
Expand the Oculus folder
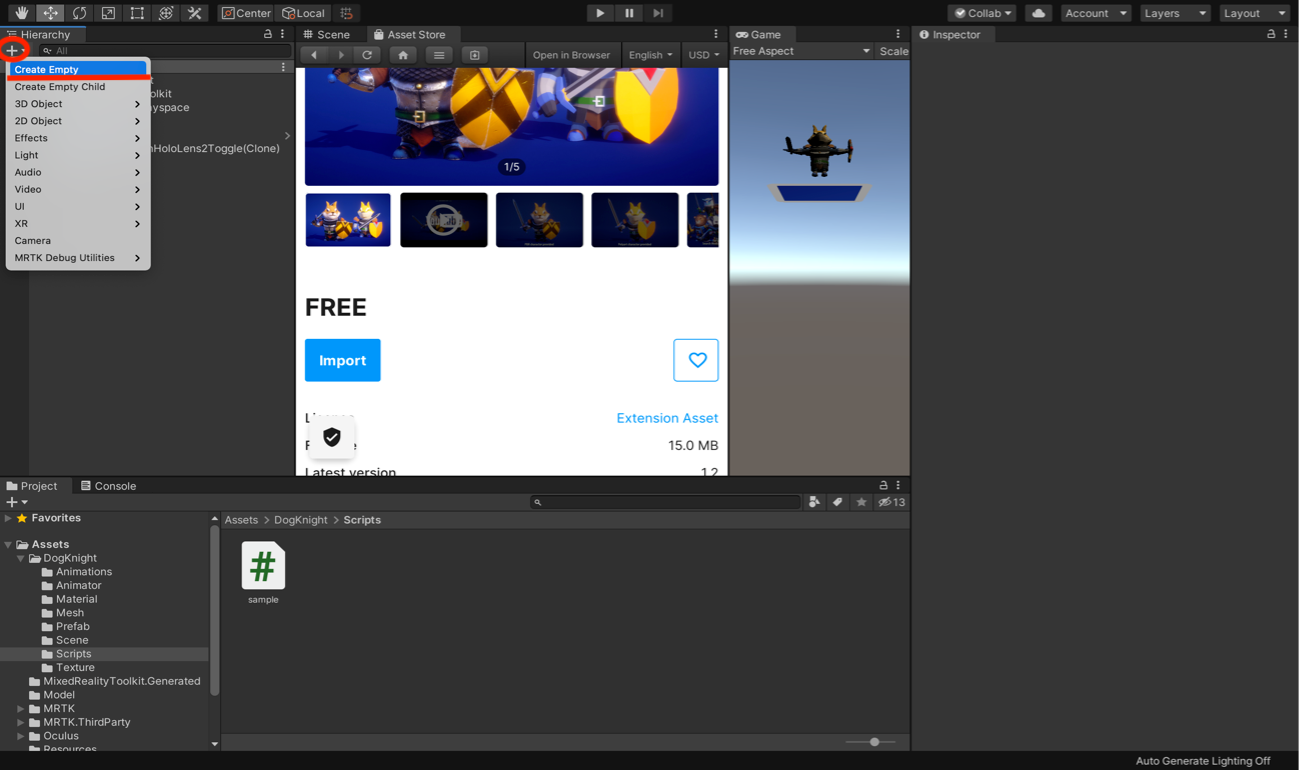click(20, 736)
